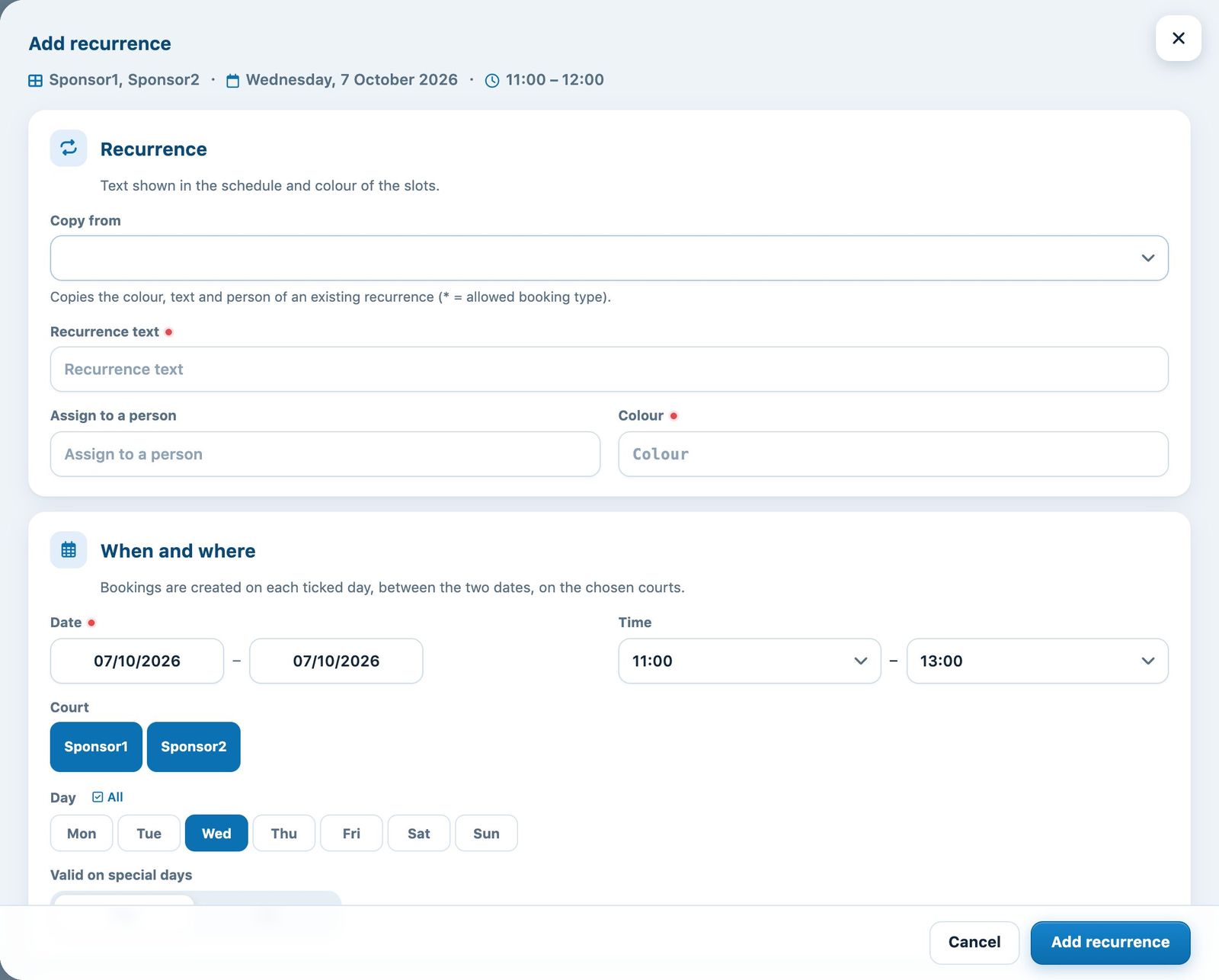Viewport: 1219px width, 980px height.
Task: Click the Cancel button
Action: 974,942
